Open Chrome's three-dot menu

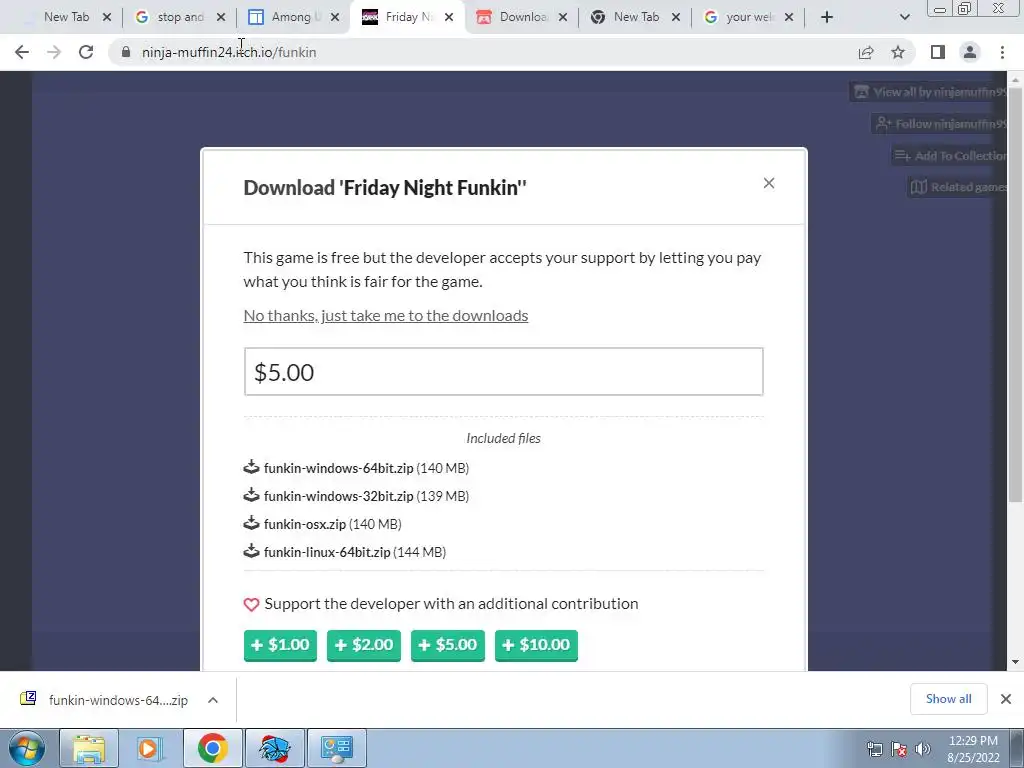(x=1002, y=52)
